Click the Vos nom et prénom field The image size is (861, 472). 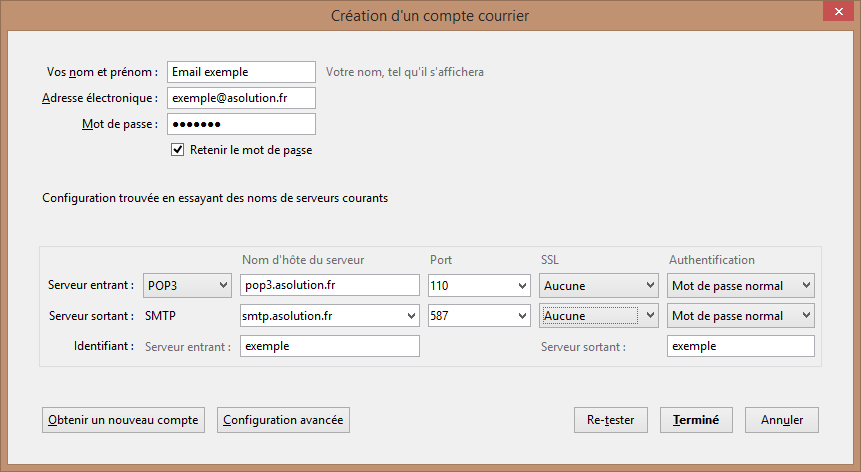point(242,72)
